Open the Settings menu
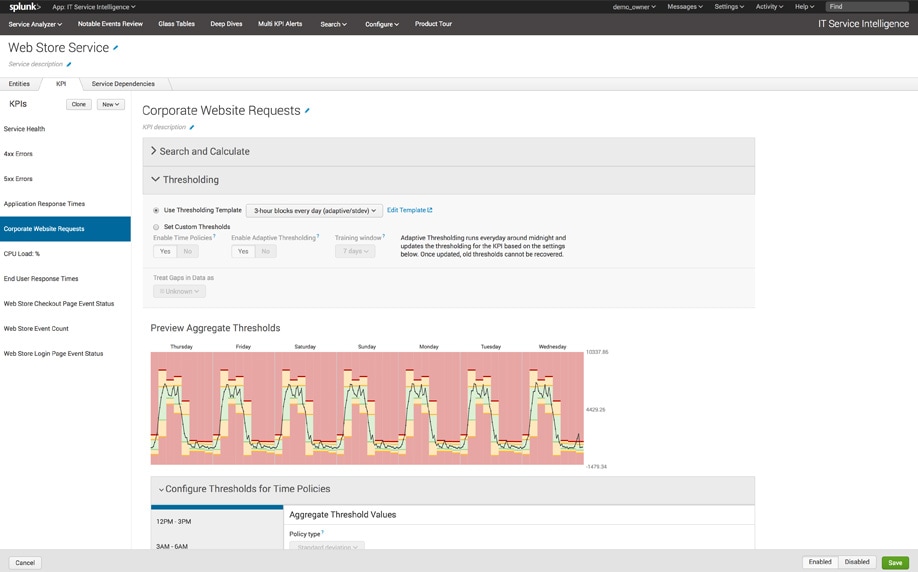The image size is (918, 572). (x=729, y=7)
